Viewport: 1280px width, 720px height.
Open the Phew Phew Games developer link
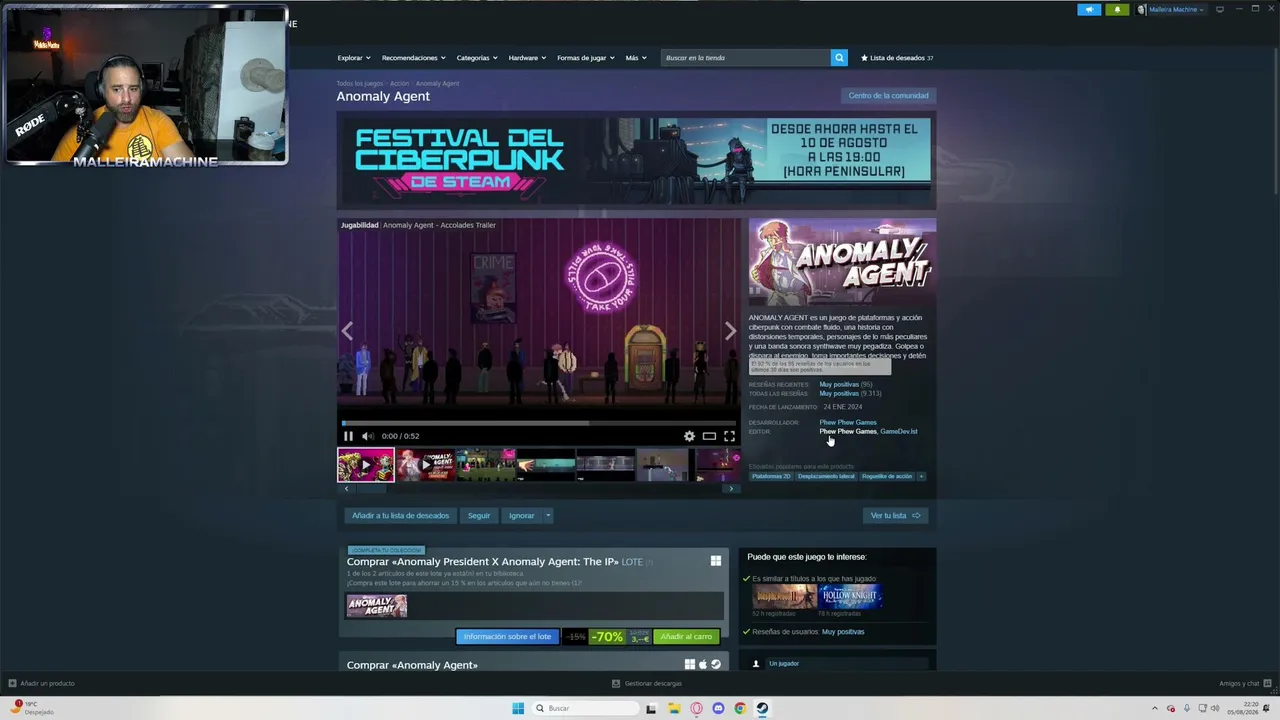pos(848,422)
